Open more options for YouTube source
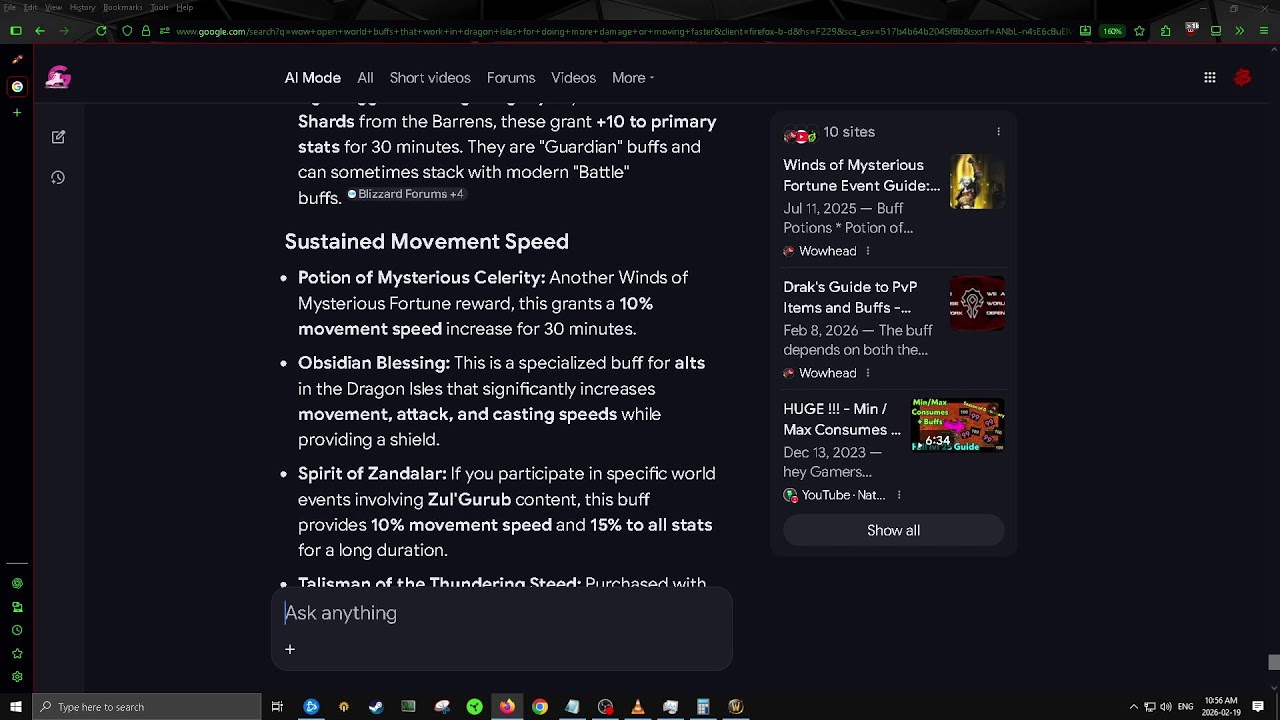The height and width of the screenshot is (720, 1280). click(x=899, y=495)
